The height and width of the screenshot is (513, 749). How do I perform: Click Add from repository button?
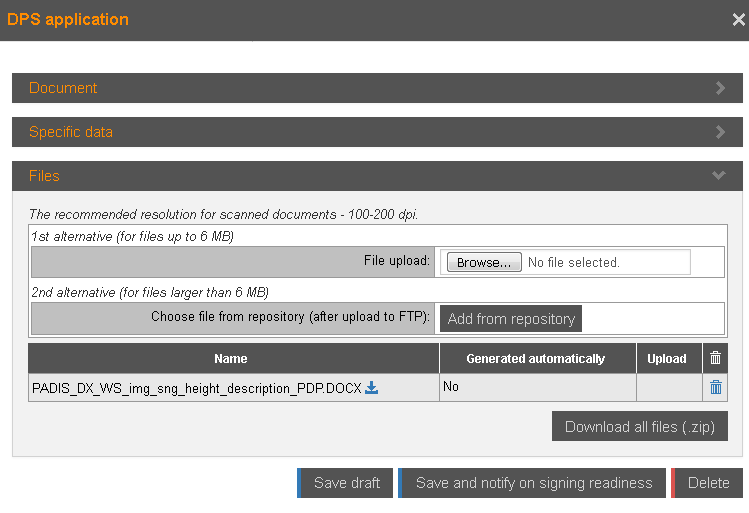pyautogui.click(x=511, y=319)
